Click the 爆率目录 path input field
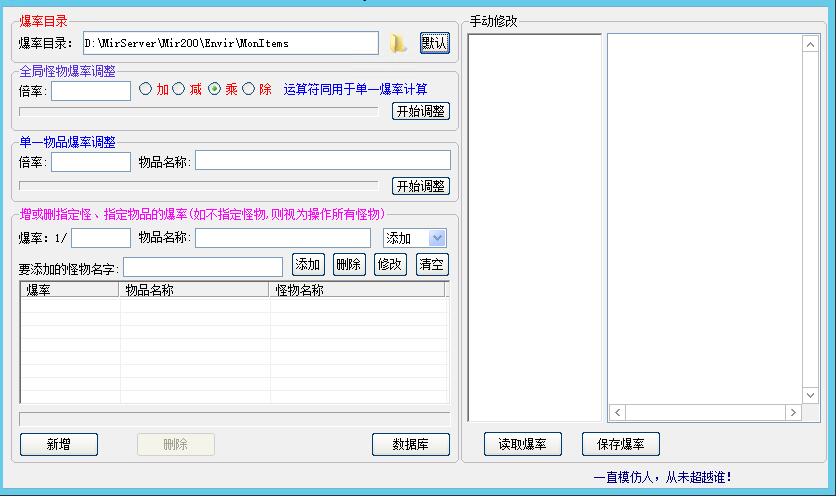 pos(230,43)
